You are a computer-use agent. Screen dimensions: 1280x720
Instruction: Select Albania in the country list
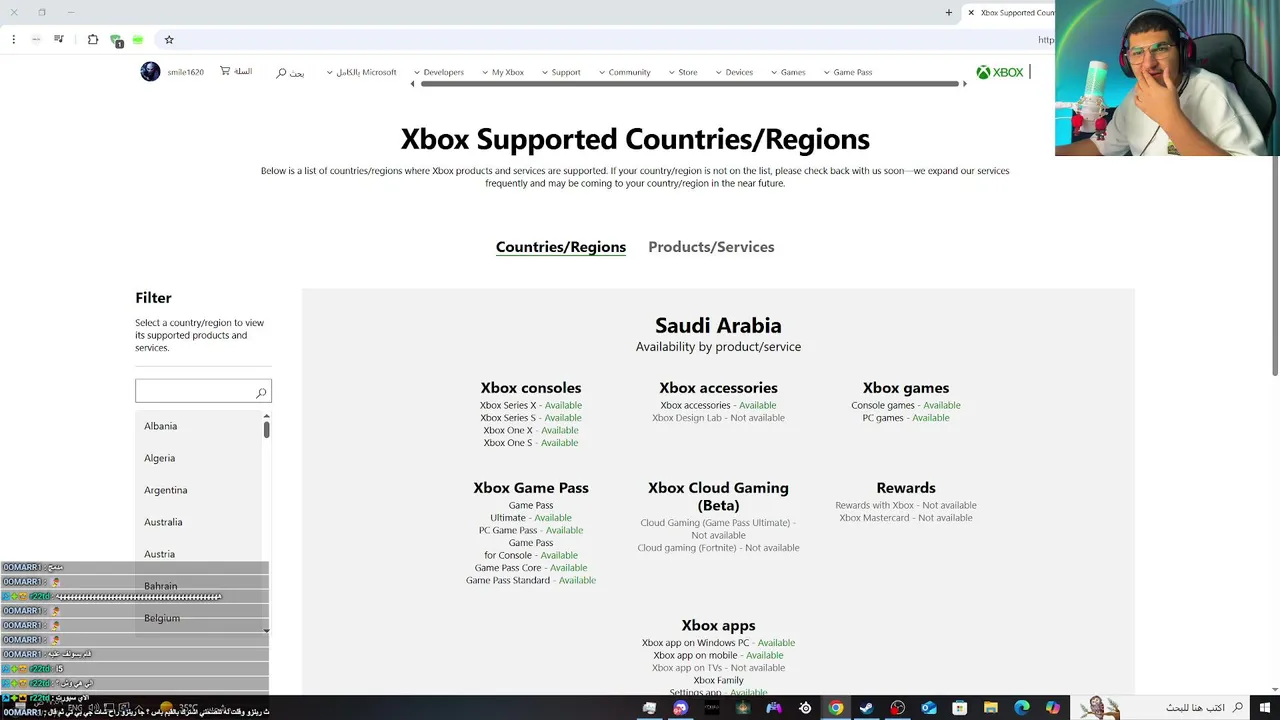pyautogui.click(x=198, y=426)
